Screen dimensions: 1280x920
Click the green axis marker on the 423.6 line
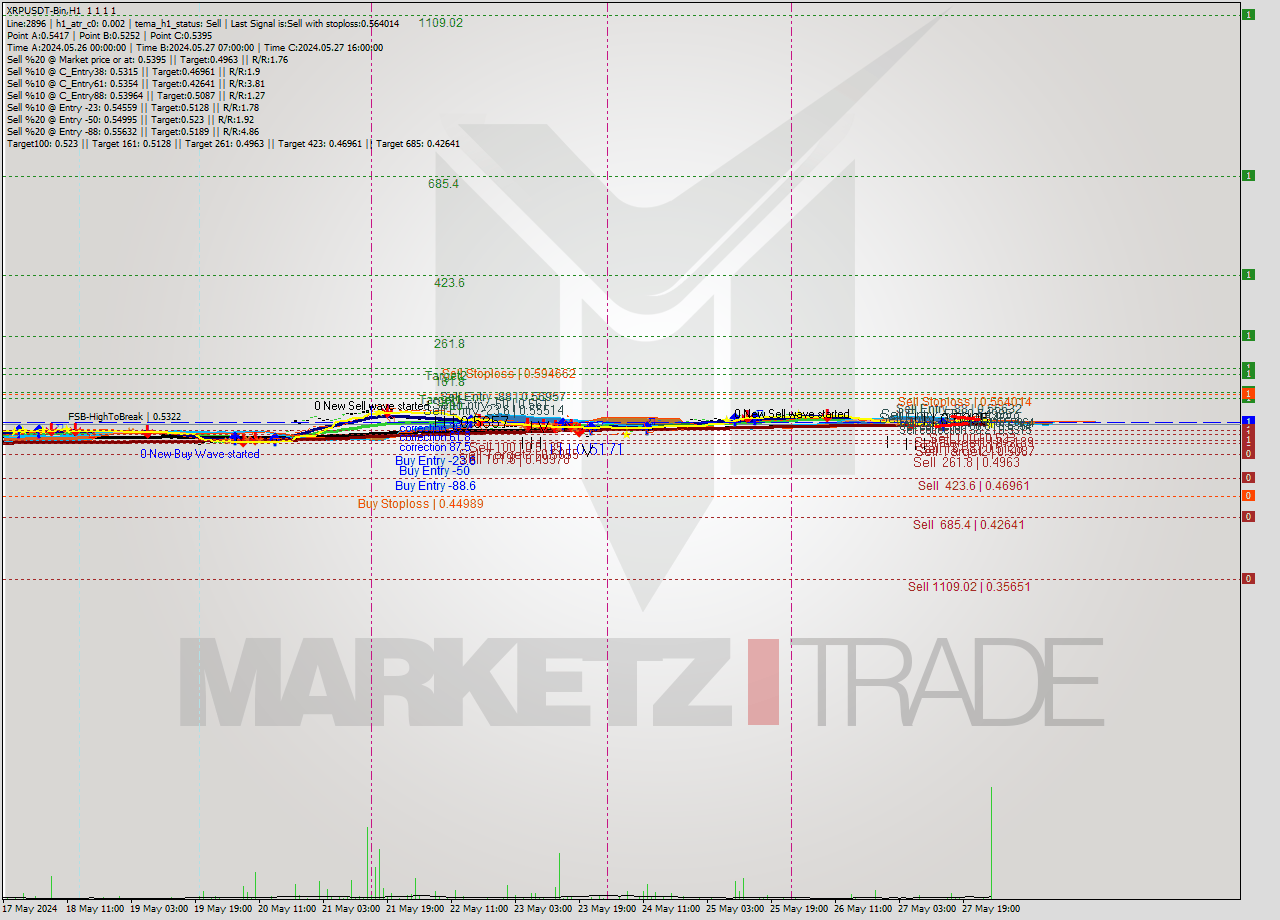(x=1248, y=275)
